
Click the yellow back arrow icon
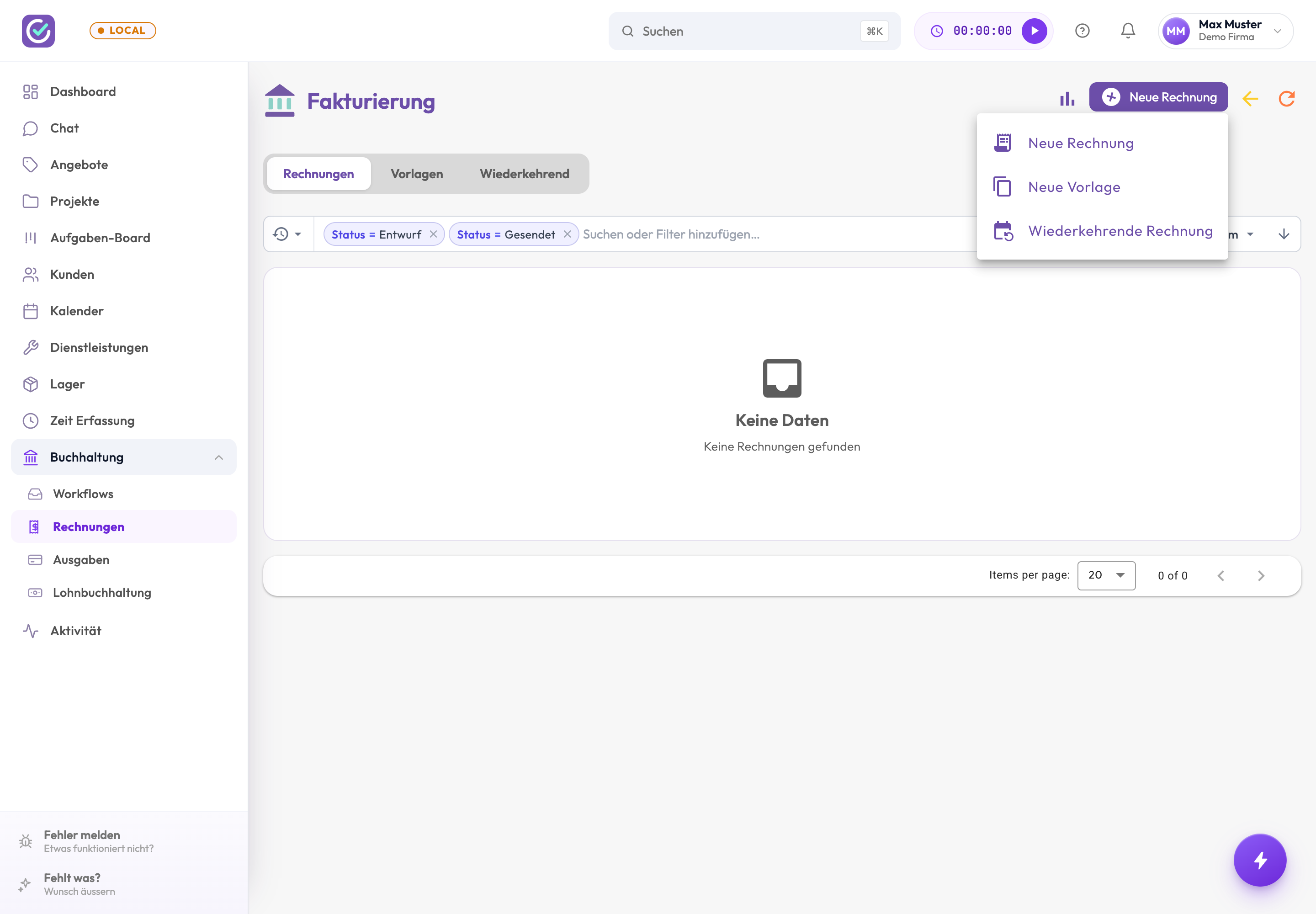click(1250, 99)
